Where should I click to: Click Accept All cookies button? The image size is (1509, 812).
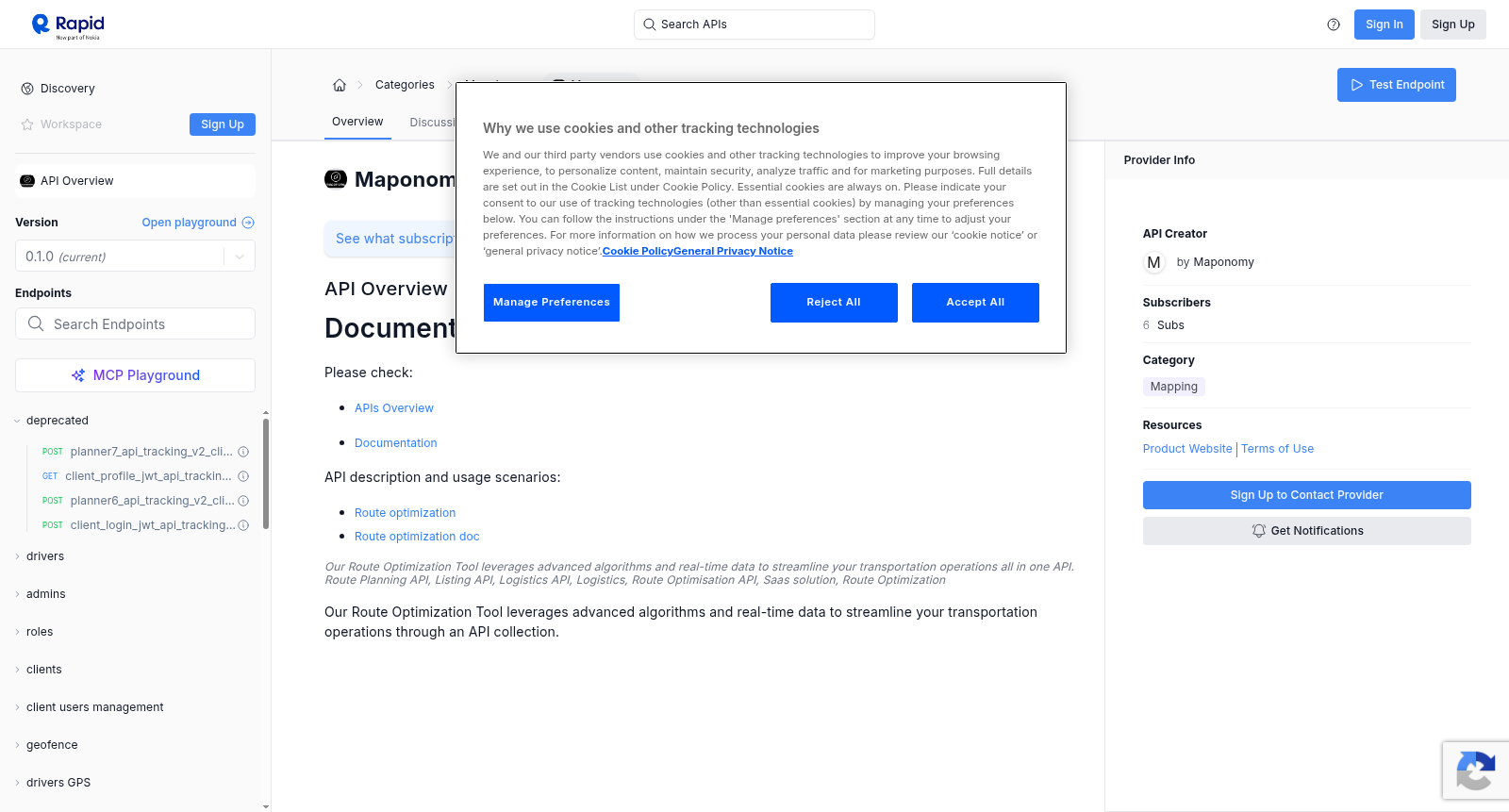coord(975,303)
